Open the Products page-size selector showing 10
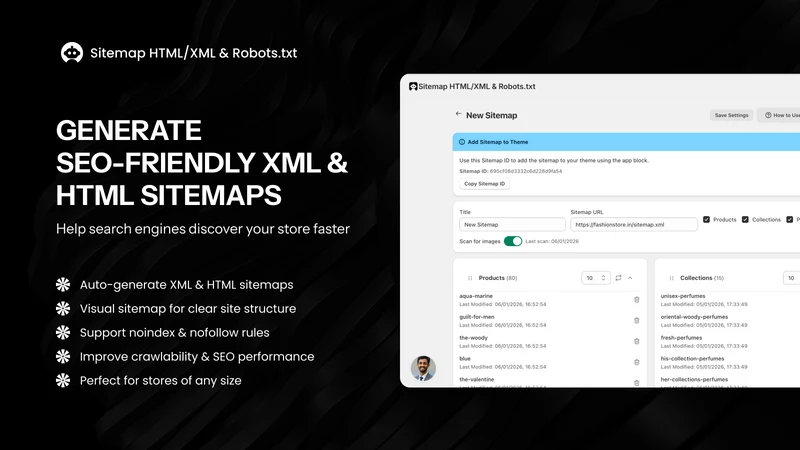The height and width of the screenshot is (450, 800). pyautogui.click(x=595, y=278)
